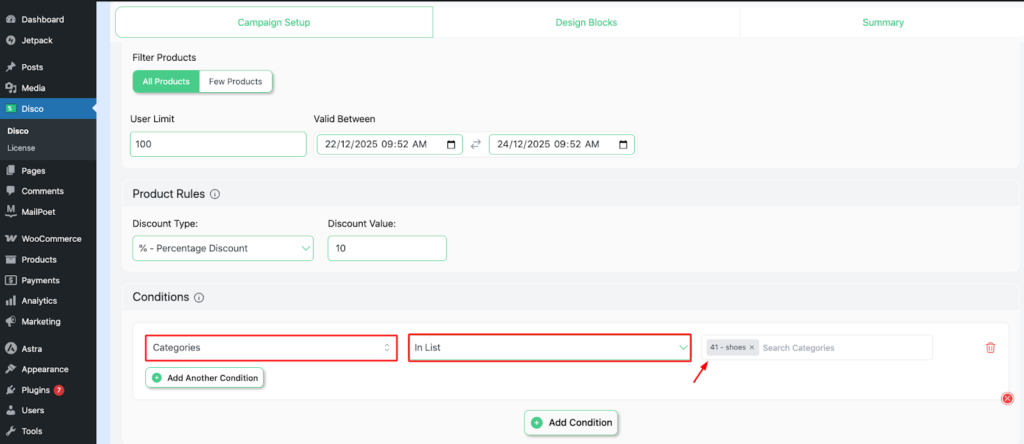Open the Disco submenu link

pyautogui.click(x=18, y=131)
